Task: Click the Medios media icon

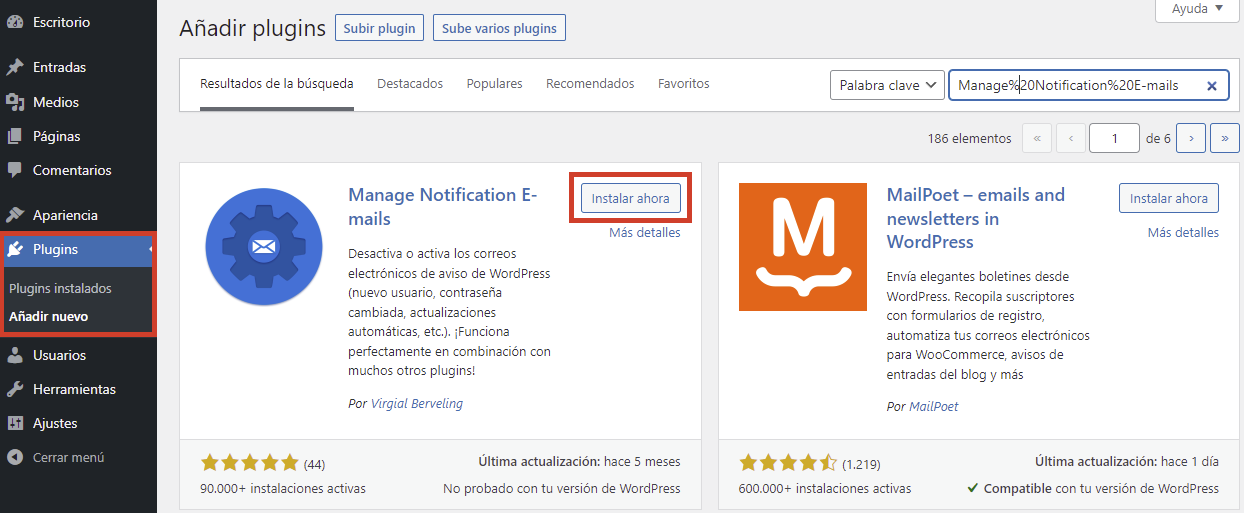Action: point(15,102)
